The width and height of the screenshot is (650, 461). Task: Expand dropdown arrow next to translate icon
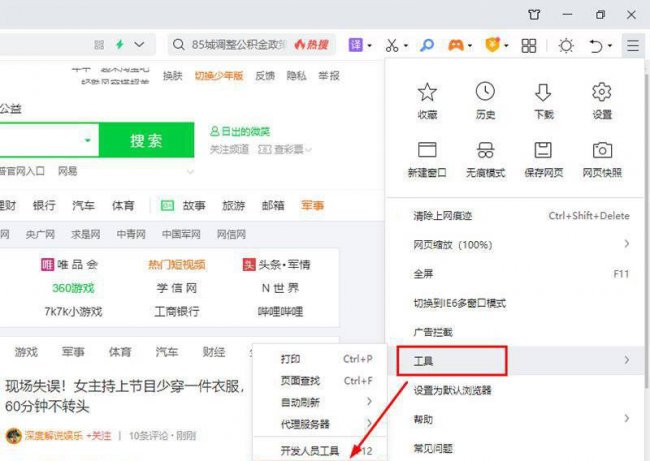tap(369, 46)
